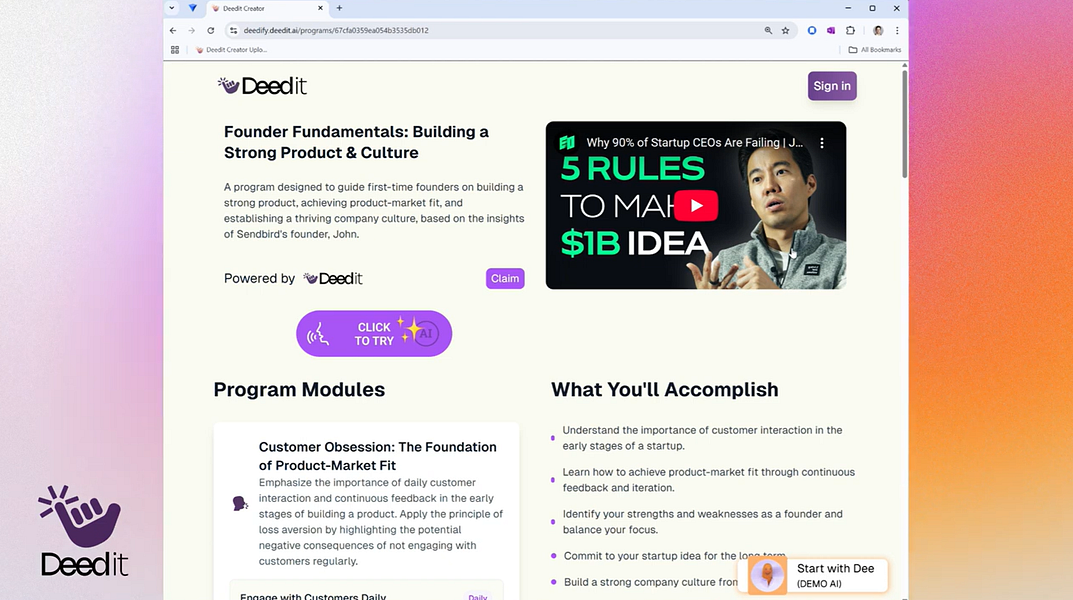Image resolution: width=1073 pixels, height=600 pixels.
Task: Click the Click To Try AI button
Action: click(x=374, y=334)
